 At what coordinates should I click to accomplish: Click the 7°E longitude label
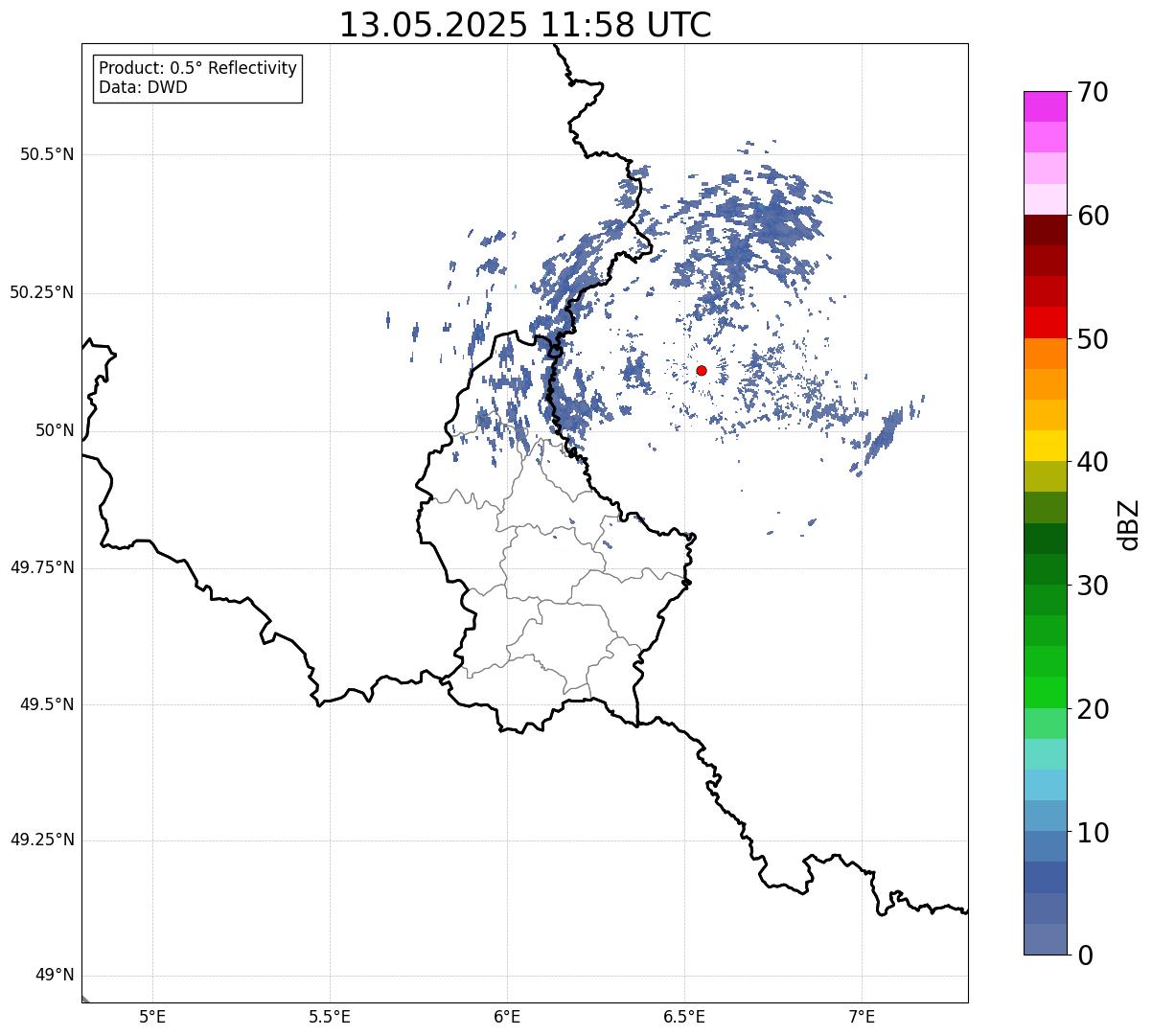pos(862,1016)
